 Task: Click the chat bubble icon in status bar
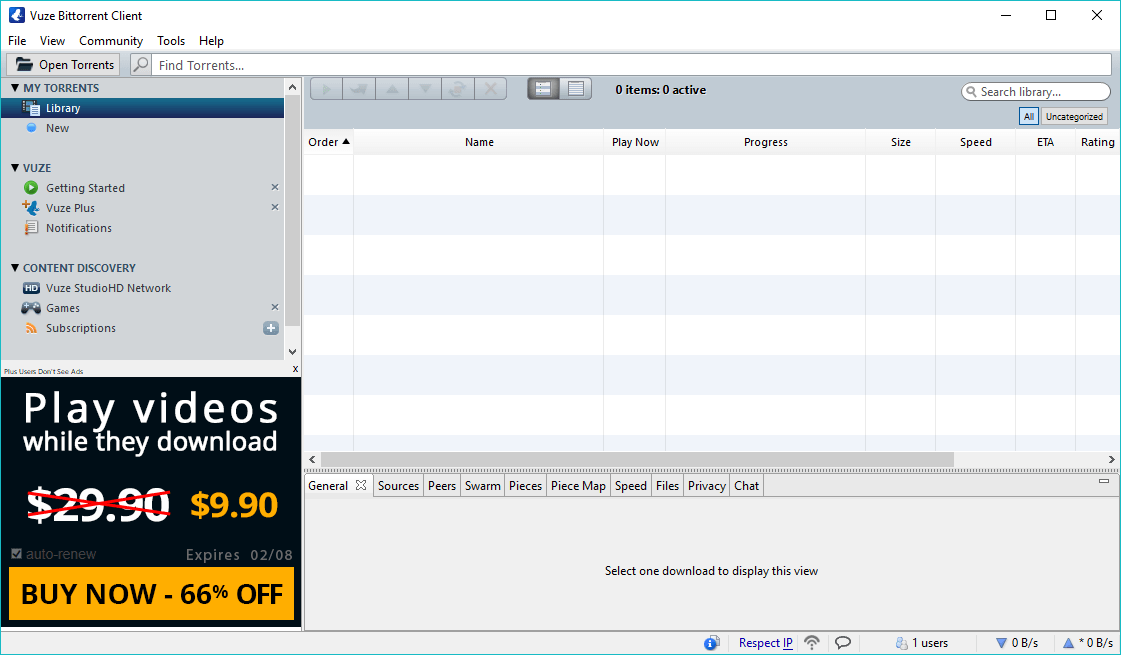843,643
